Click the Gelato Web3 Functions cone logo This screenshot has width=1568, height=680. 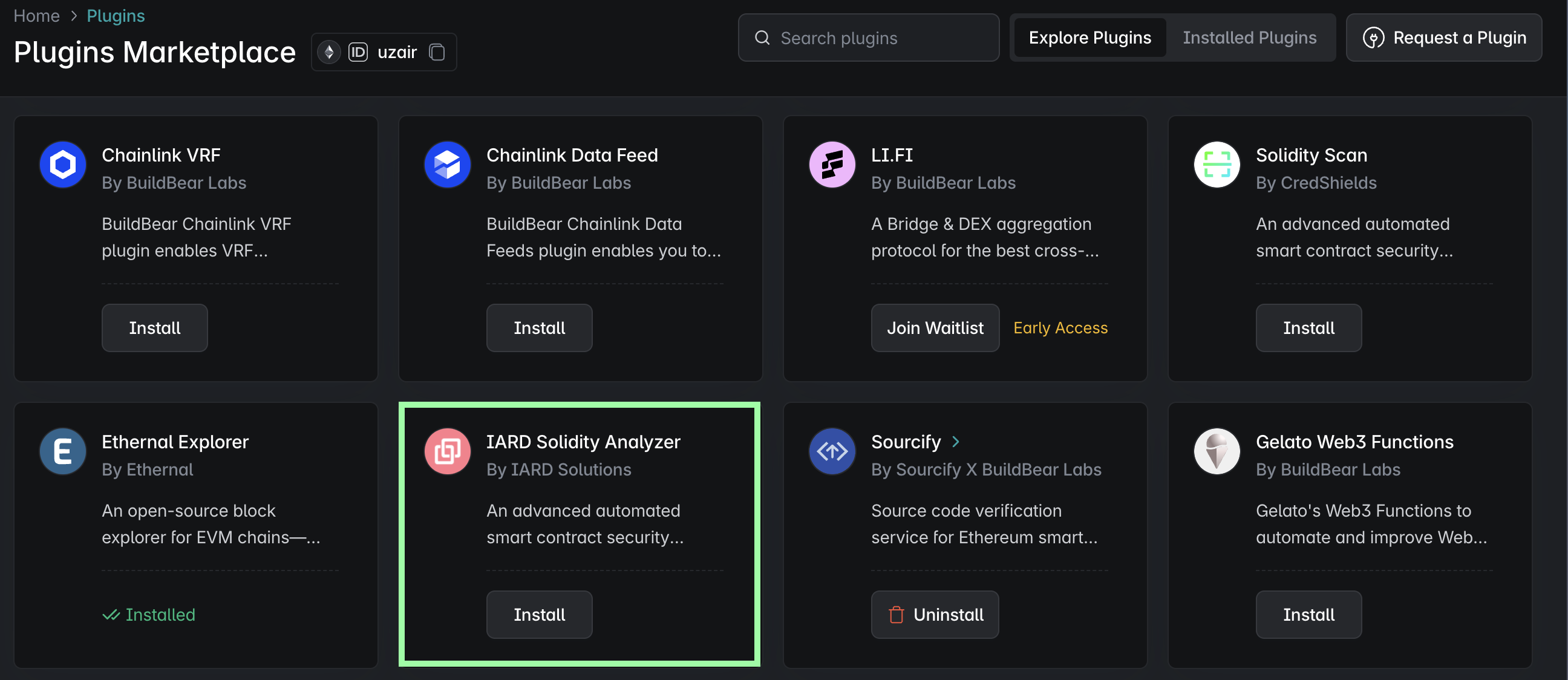tap(1217, 451)
